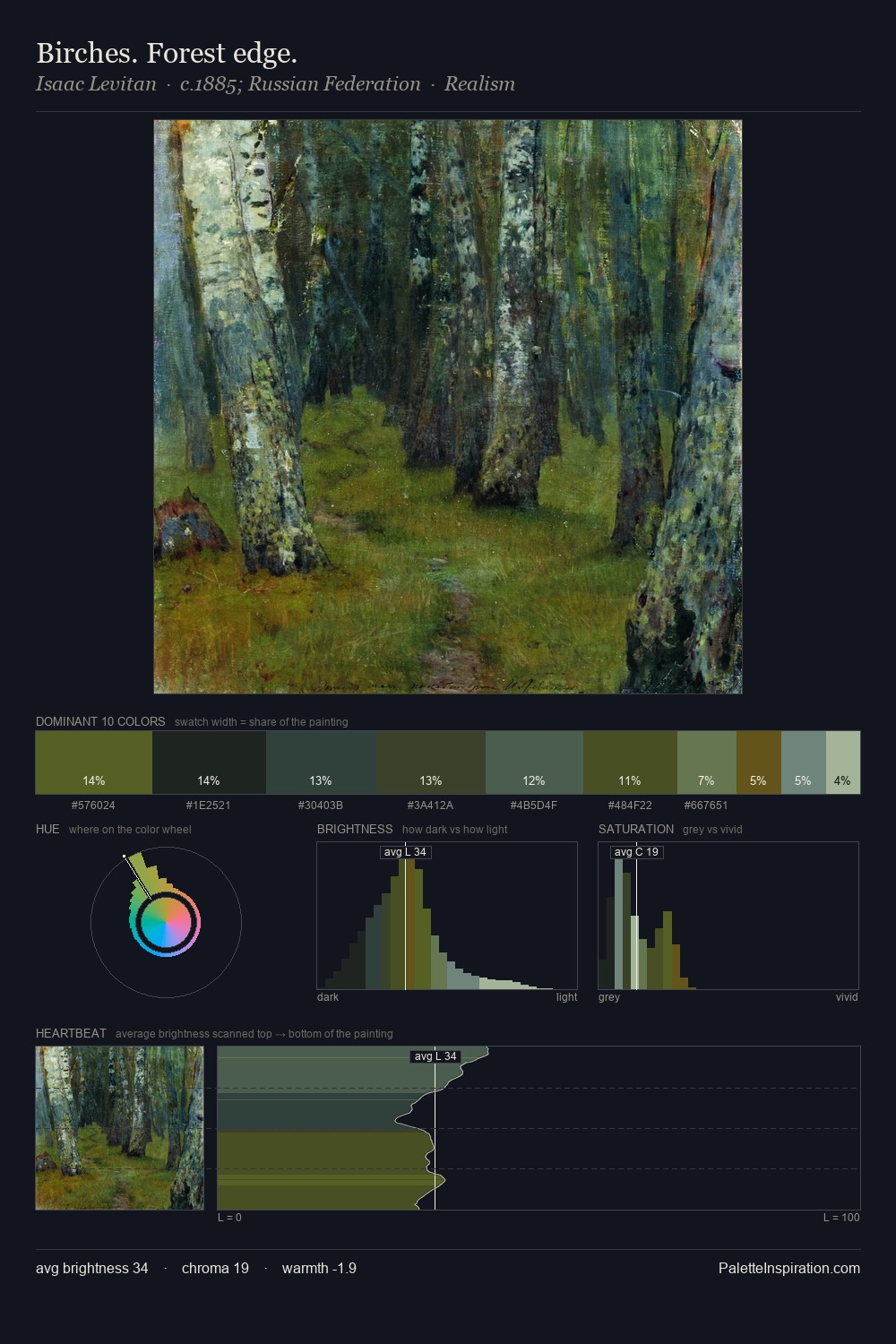Click the 'vivid' axis label
This screenshot has height=1344, width=896.
click(847, 997)
